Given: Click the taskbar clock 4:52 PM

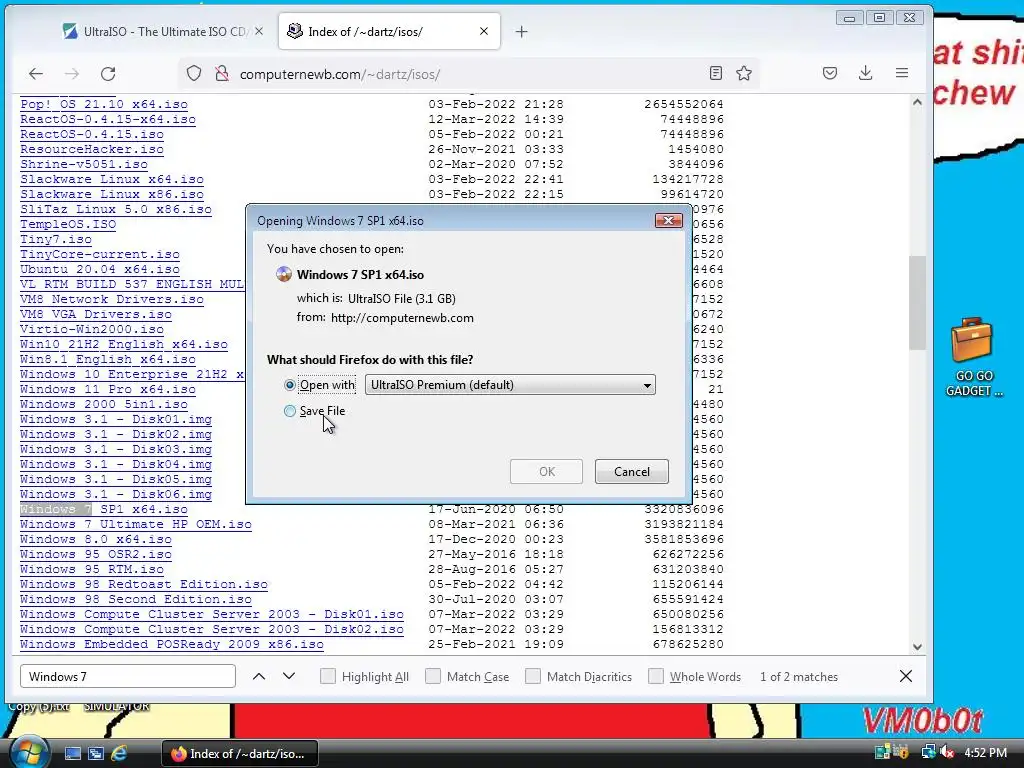Looking at the screenshot, I should [x=985, y=753].
